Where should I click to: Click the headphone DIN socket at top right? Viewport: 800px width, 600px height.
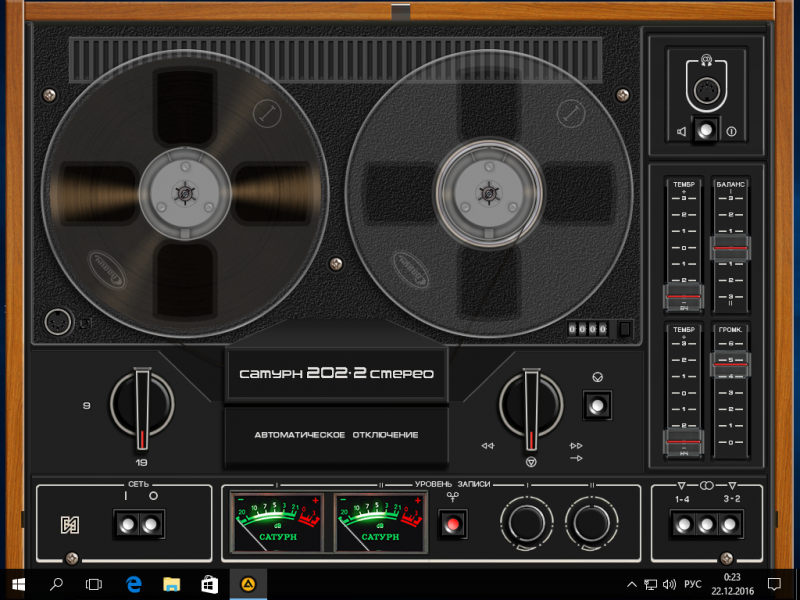coord(706,91)
